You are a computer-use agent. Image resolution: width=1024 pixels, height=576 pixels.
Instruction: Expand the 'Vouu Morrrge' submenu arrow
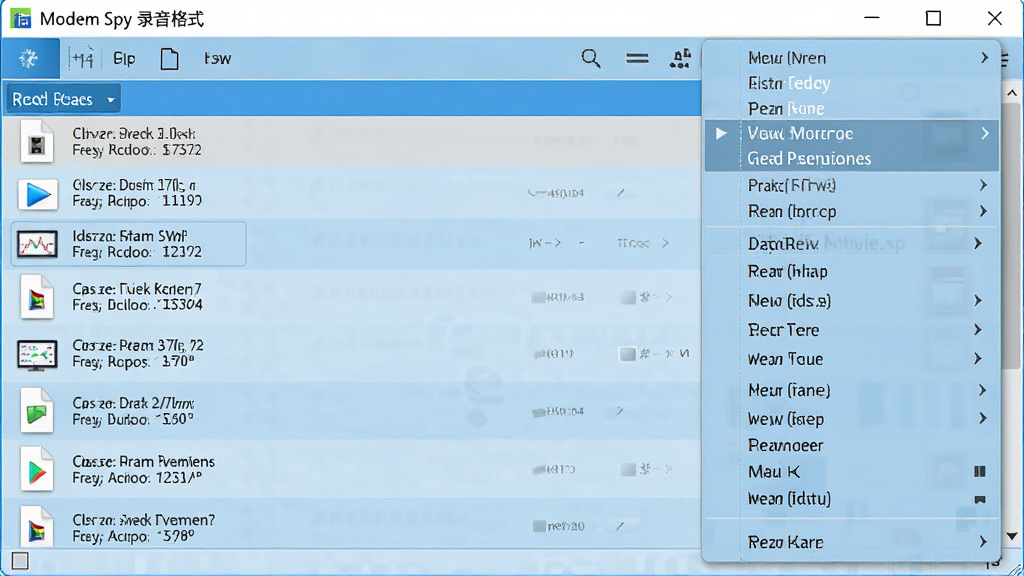point(985,133)
